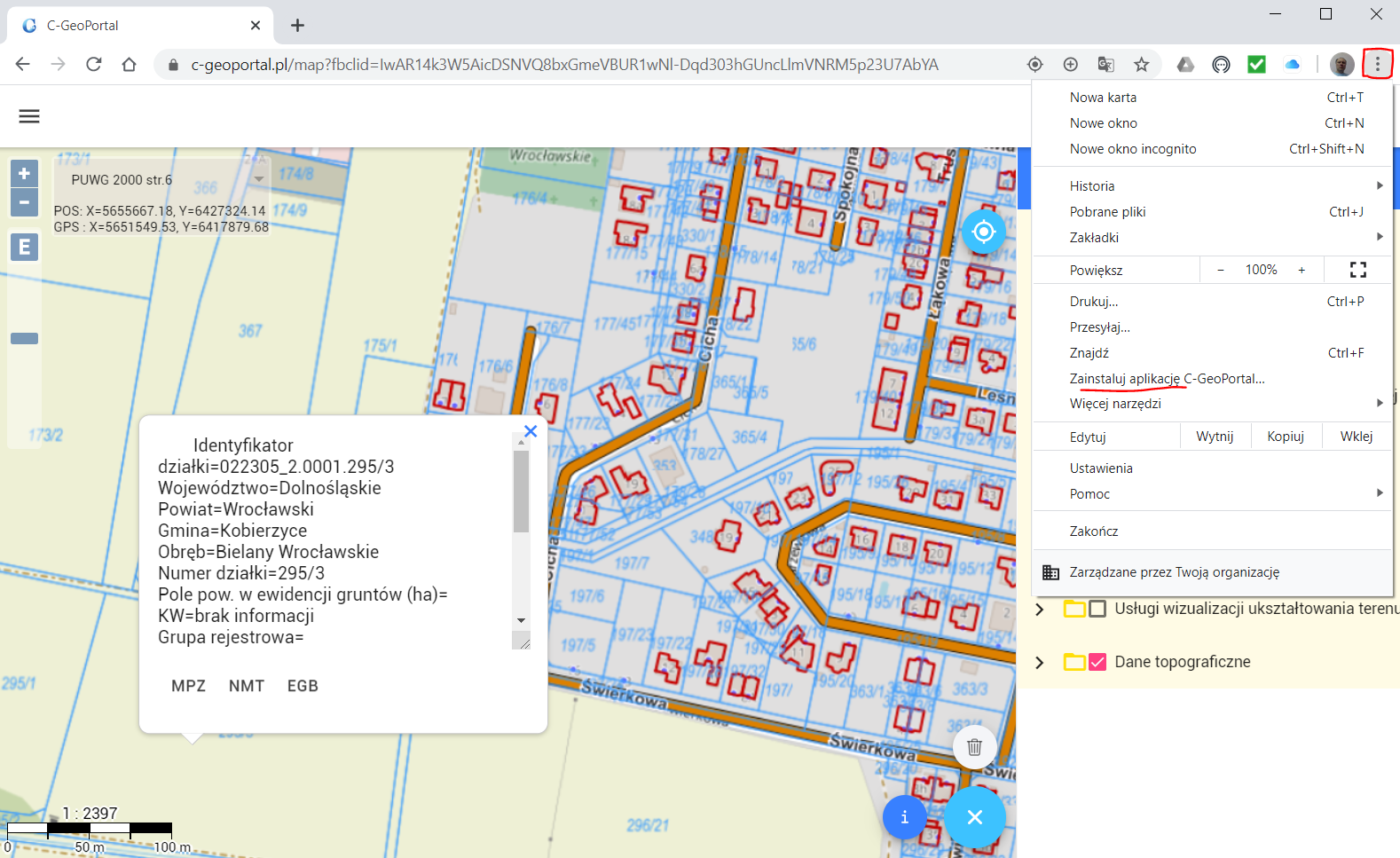This screenshot has width=1400, height=858.
Task: Click the MPZ button in popup
Action: (189, 686)
